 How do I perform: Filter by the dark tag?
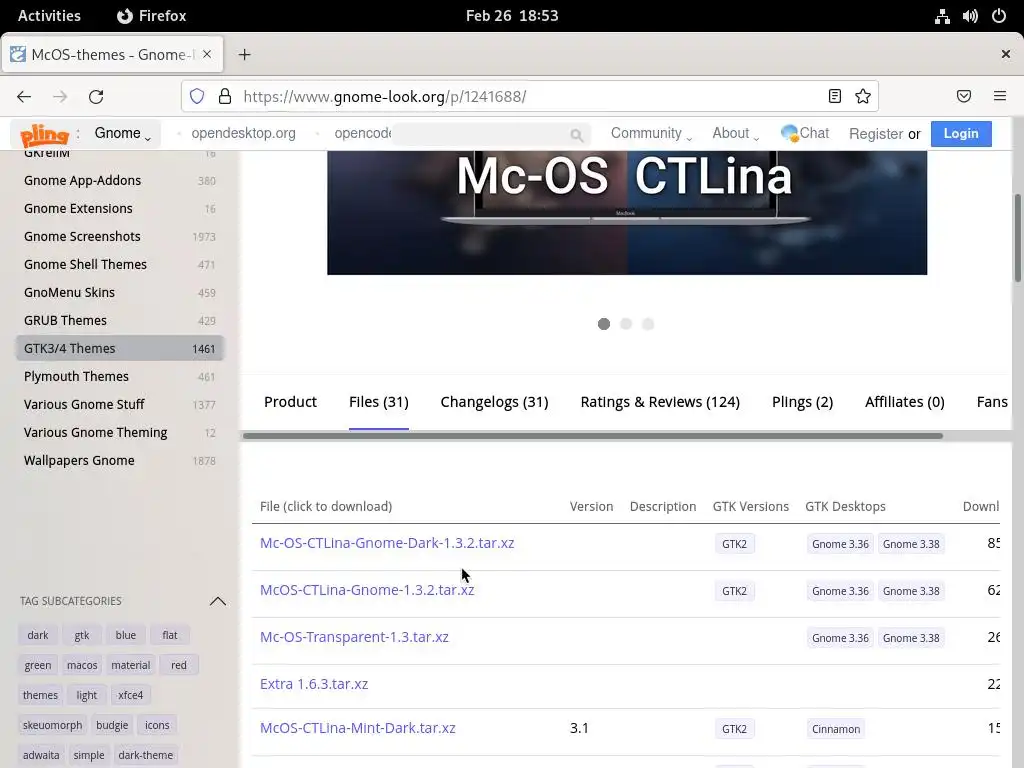[38, 635]
